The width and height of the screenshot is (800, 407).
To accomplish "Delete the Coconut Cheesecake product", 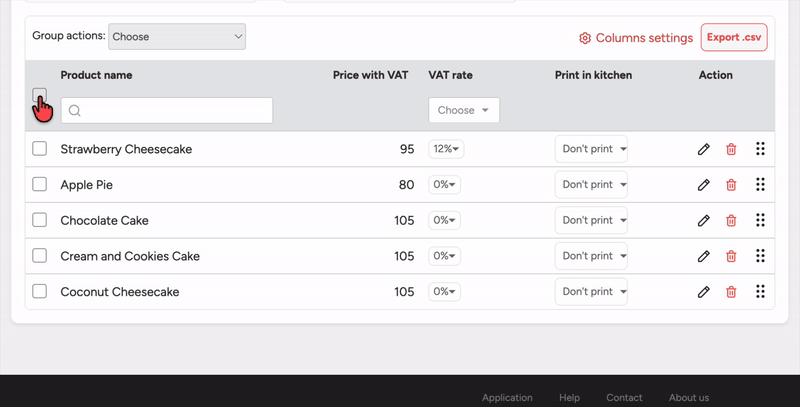I will click(731, 292).
